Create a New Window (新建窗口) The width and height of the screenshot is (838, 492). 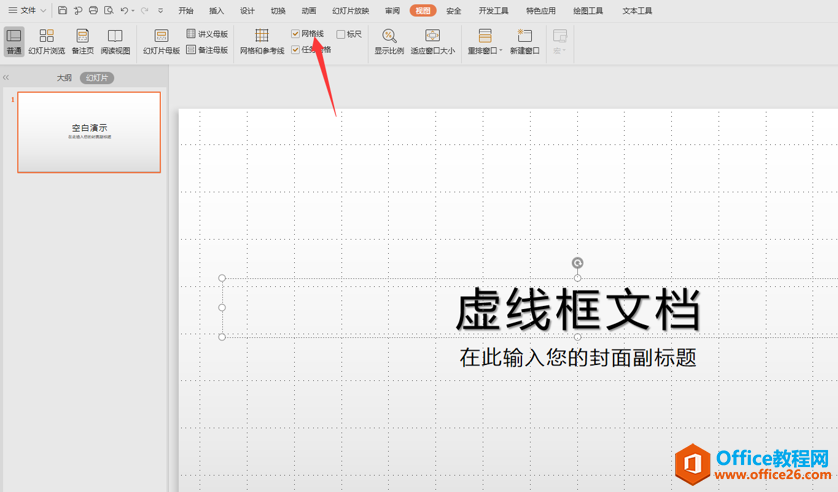tap(524, 41)
